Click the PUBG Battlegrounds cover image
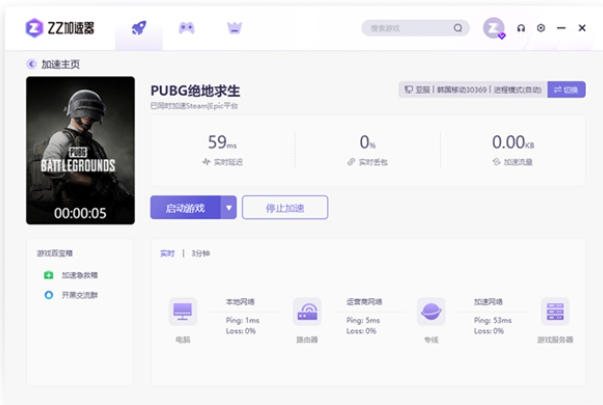 tap(80, 150)
